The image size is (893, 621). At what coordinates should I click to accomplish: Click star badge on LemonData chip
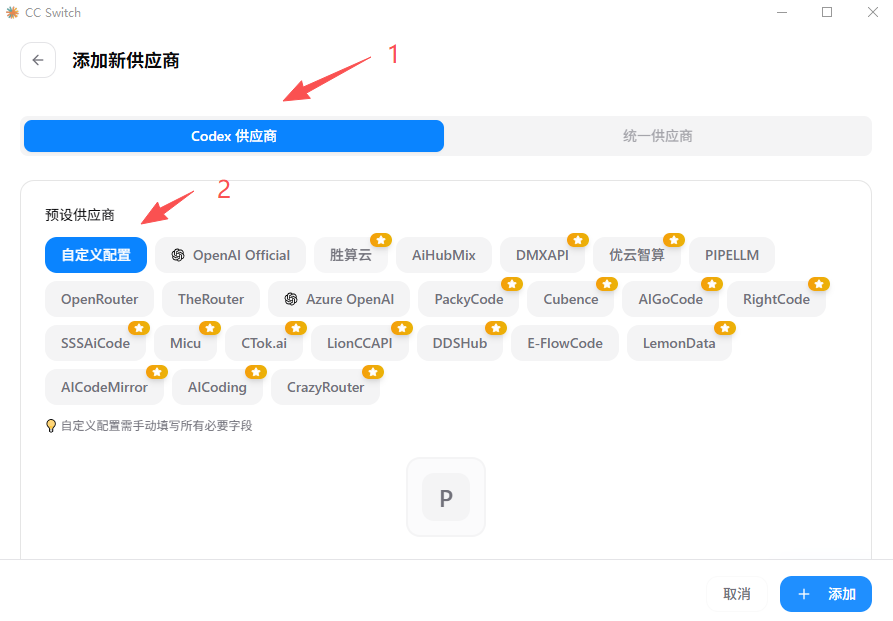pos(725,328)
